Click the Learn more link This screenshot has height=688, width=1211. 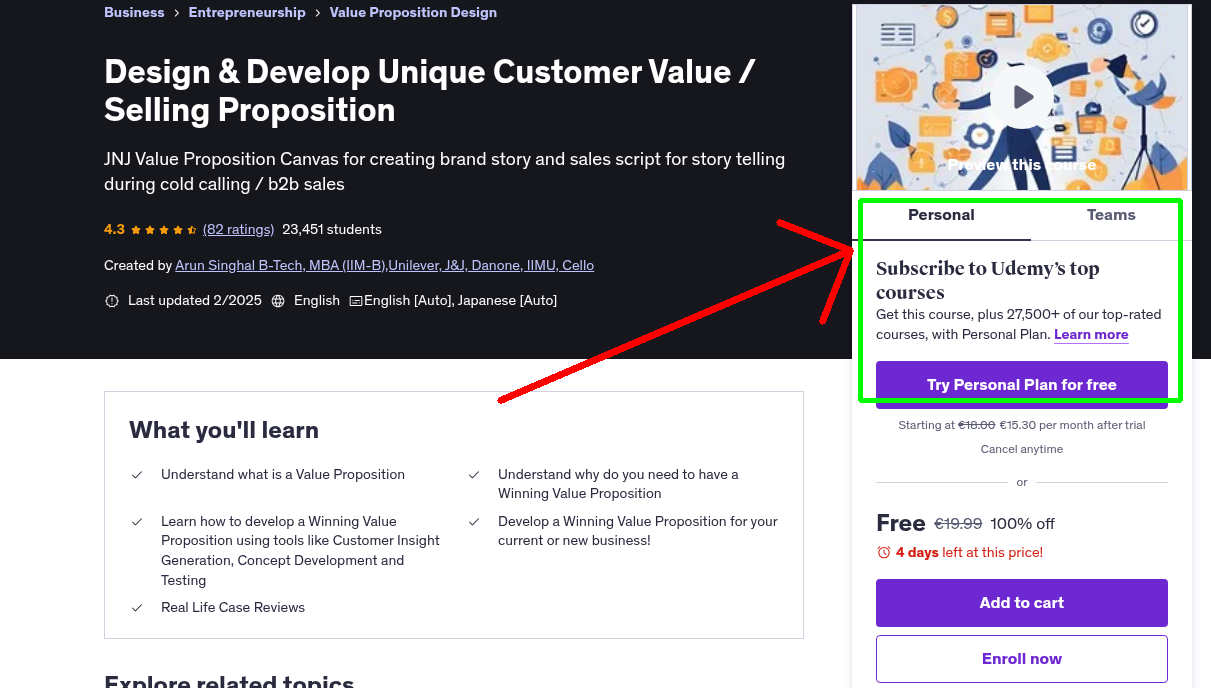[1091, 334]
